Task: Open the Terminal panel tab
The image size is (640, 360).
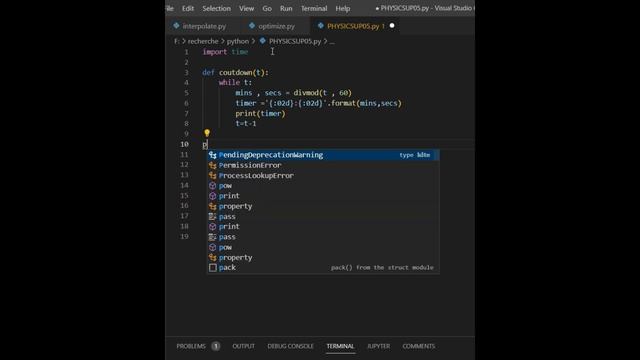Action: (340, 346)
